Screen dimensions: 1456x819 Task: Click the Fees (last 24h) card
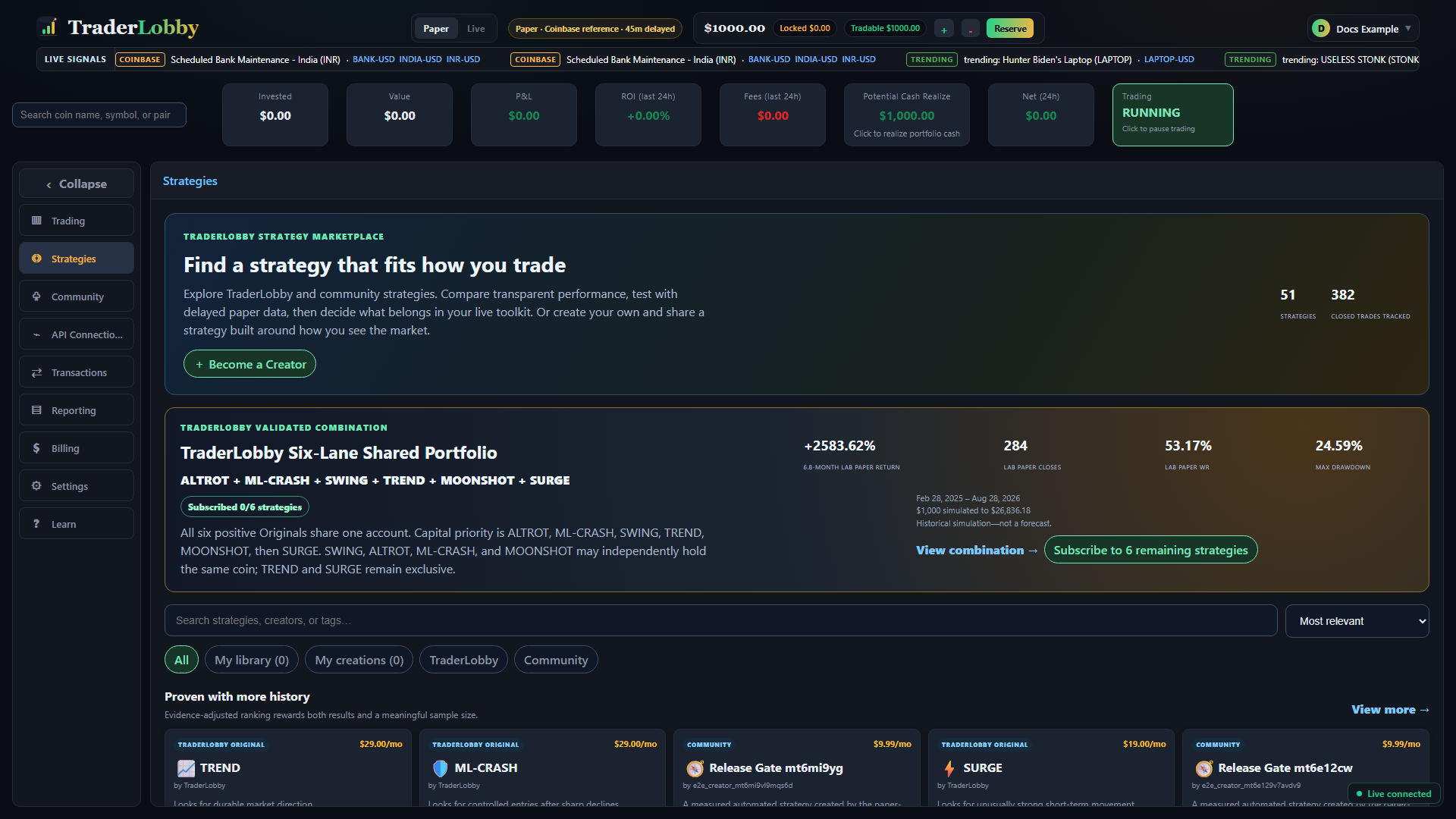pos(773,115)
